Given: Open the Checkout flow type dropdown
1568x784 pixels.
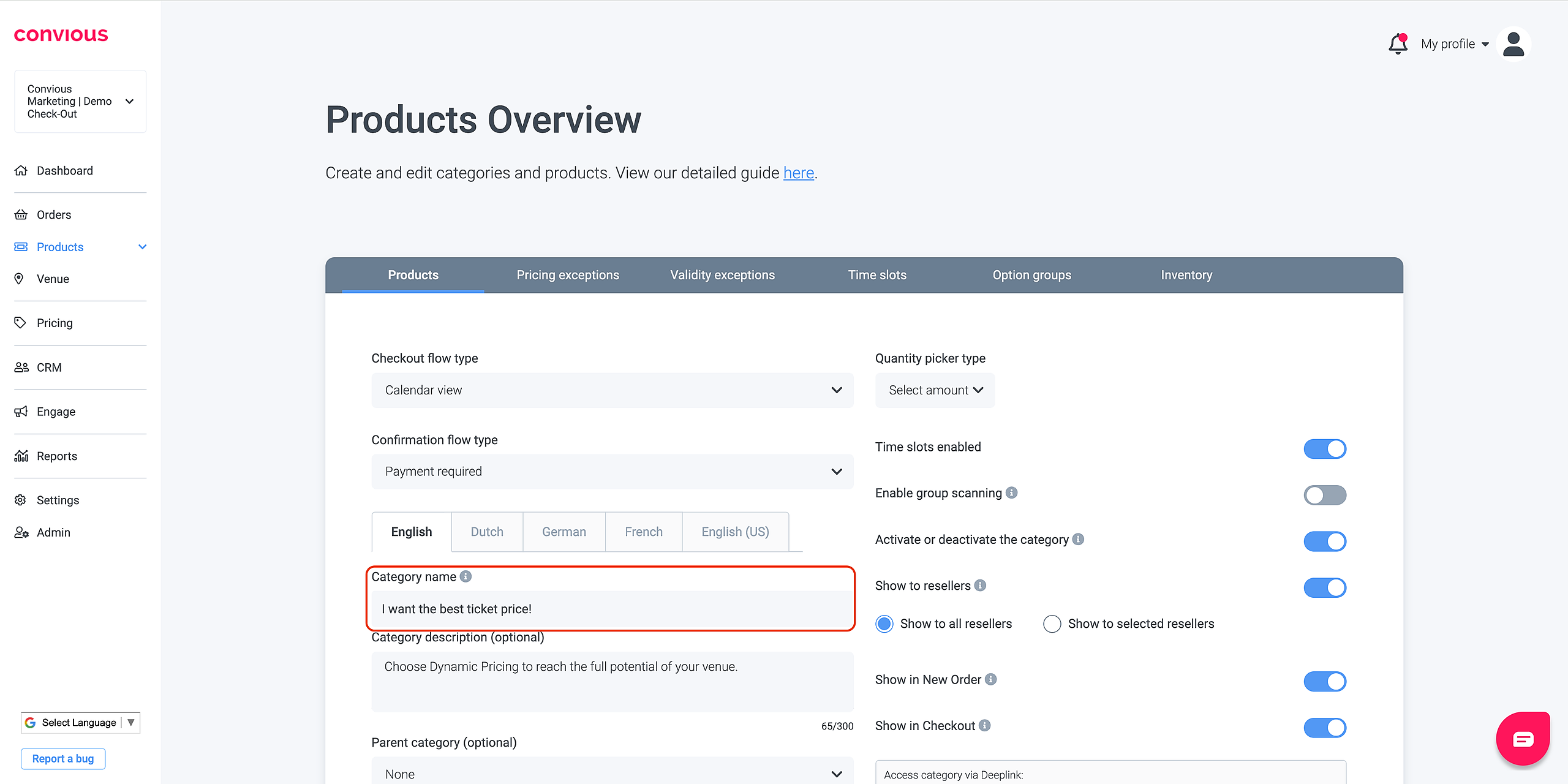Looking at the screenshot, I should tap(612, 390).
